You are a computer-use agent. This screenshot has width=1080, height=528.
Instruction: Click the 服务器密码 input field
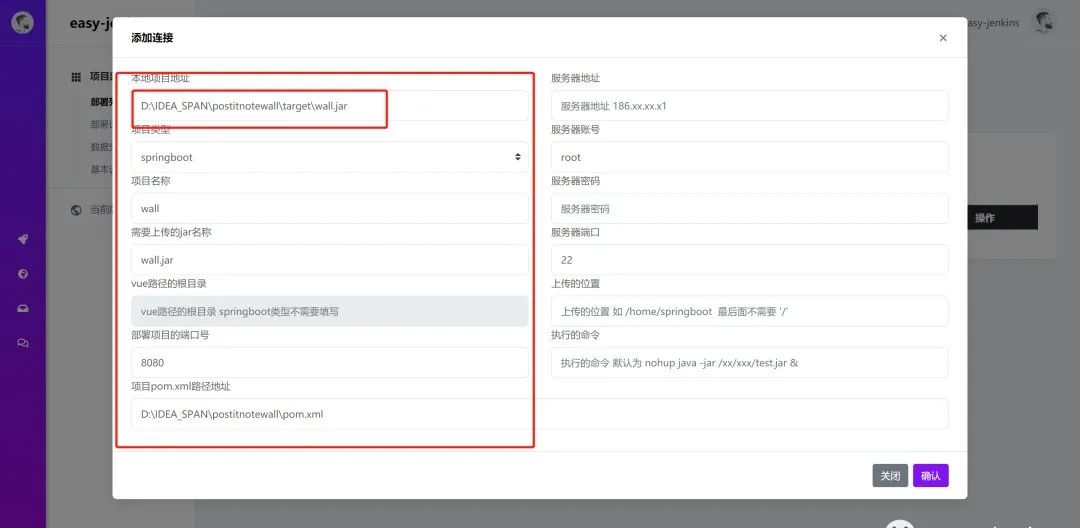[x=749, y=209]
